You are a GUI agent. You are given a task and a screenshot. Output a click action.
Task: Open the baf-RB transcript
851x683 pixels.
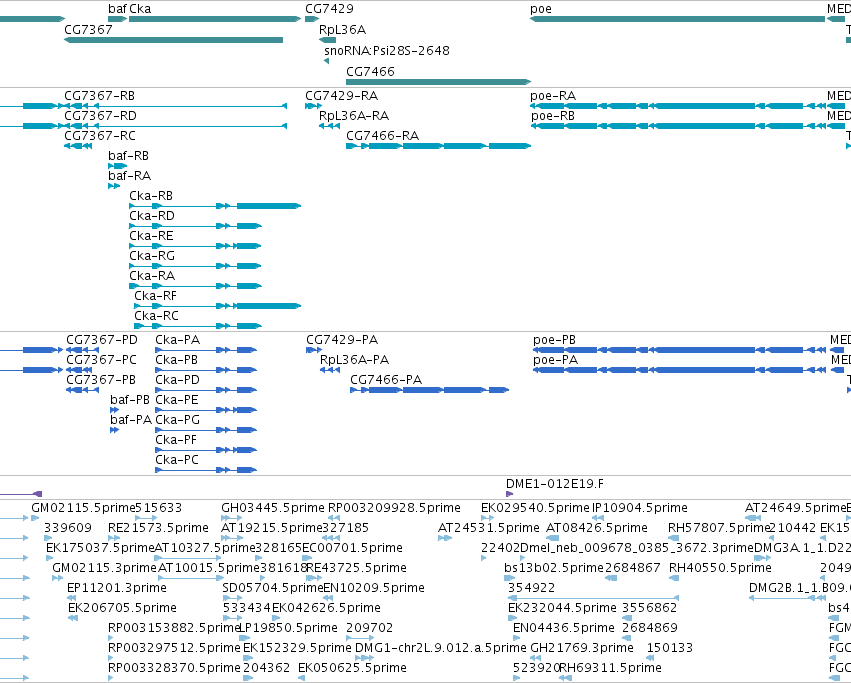point(118,166)
